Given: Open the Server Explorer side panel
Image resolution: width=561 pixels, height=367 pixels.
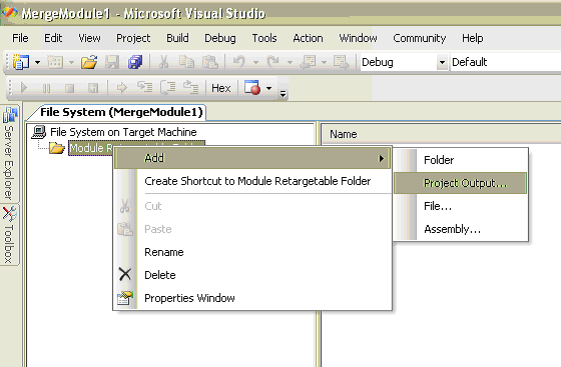Looking at the screenshot, I should tap(9, 154).
